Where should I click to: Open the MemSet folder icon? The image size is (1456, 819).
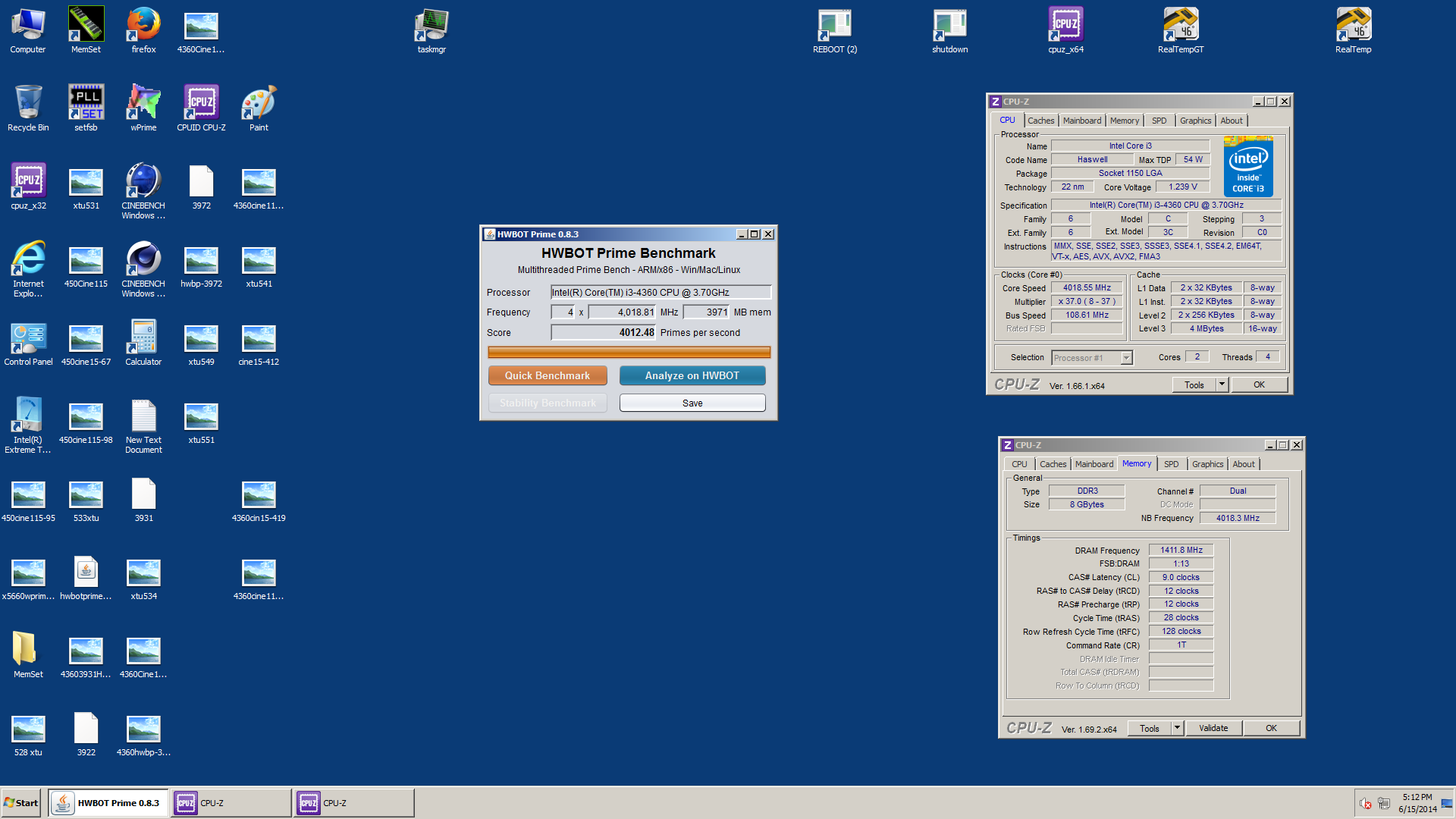[28, 655]
